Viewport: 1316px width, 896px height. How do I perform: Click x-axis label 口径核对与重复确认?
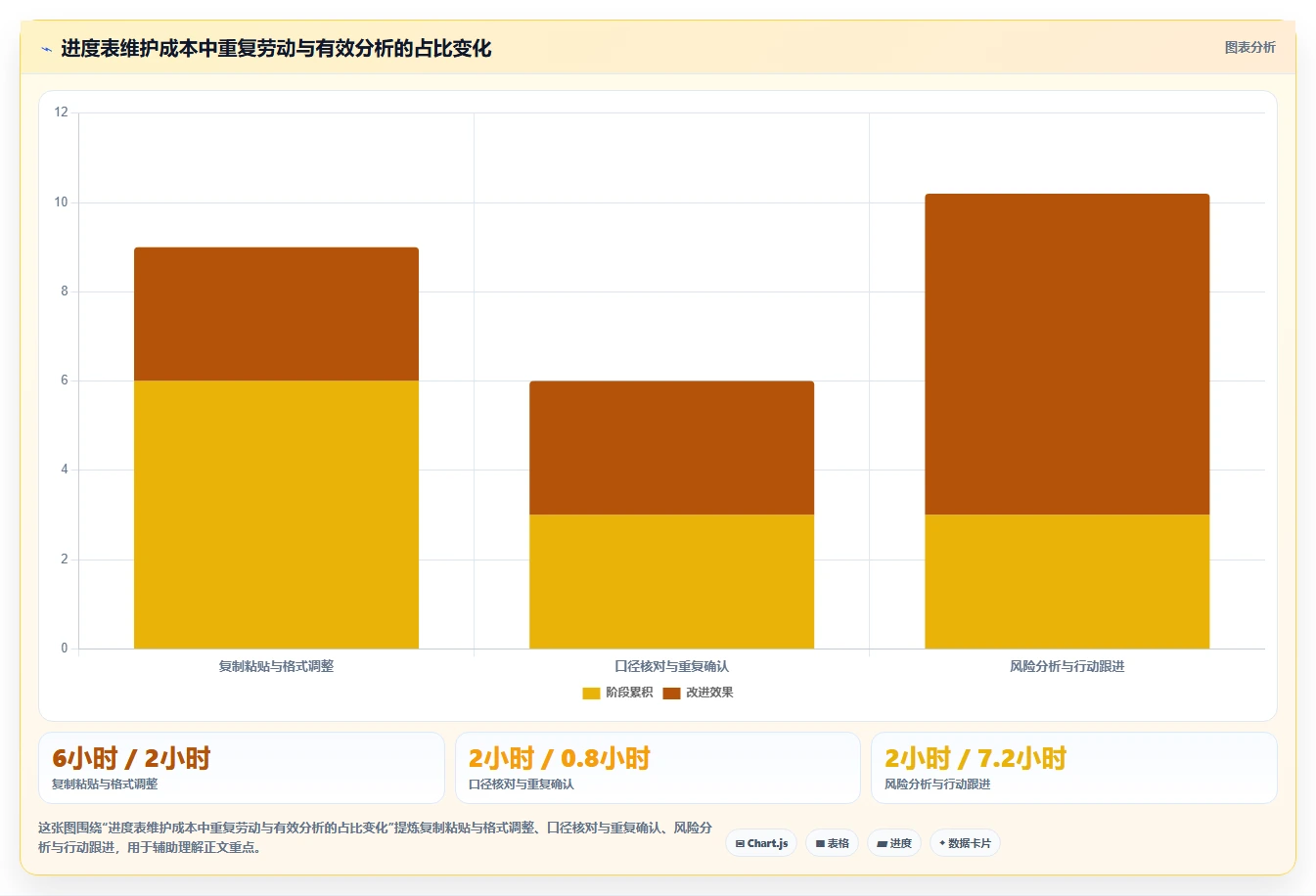pyautogui.click(x=671, y=666)
